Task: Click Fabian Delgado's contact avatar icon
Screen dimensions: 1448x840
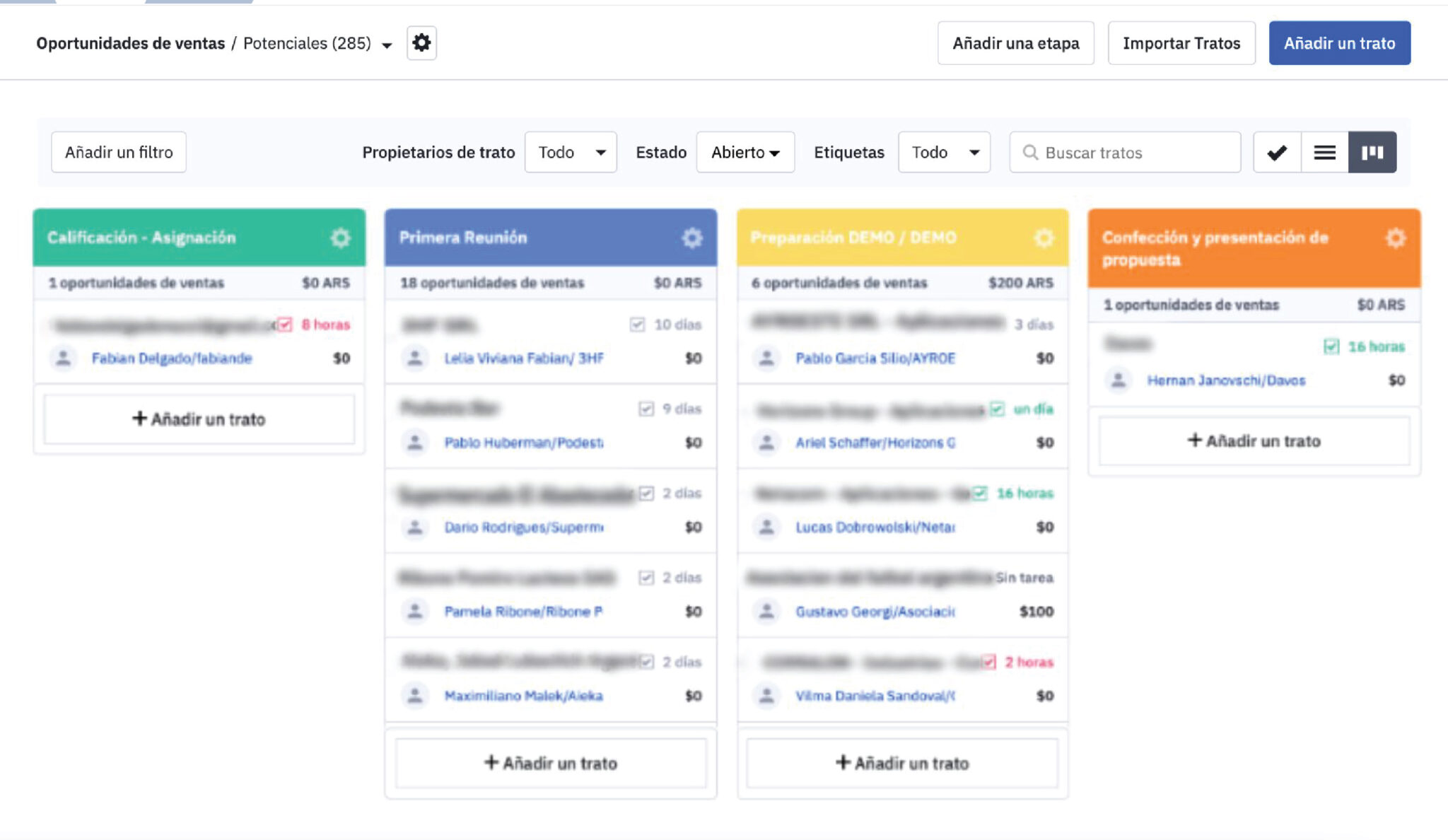Action: click(x=63, y=358)
